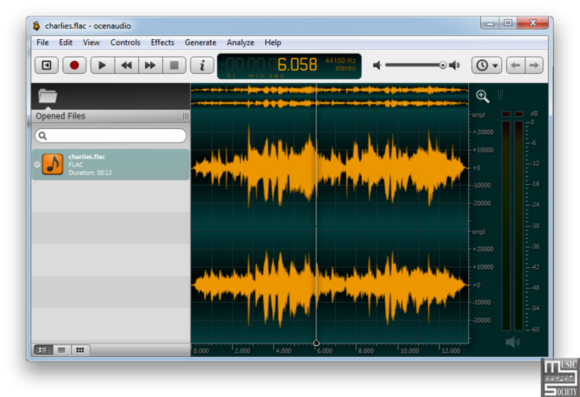Image resolution: width=580 pixels, height=397 pixels.
Task: Adjust the volume slider handle
Action: point(443,65)
